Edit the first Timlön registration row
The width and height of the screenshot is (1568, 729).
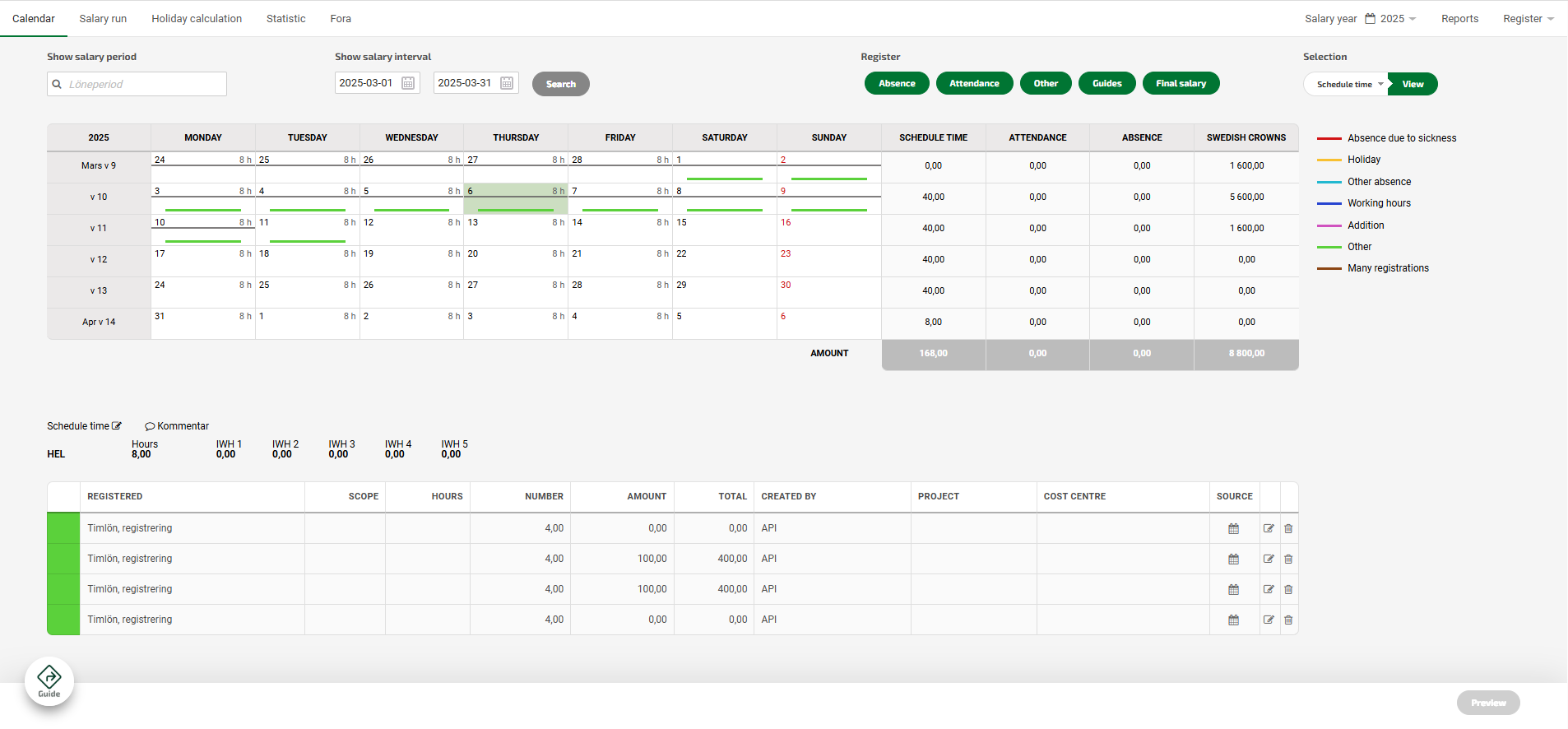tap(1269, 529)
